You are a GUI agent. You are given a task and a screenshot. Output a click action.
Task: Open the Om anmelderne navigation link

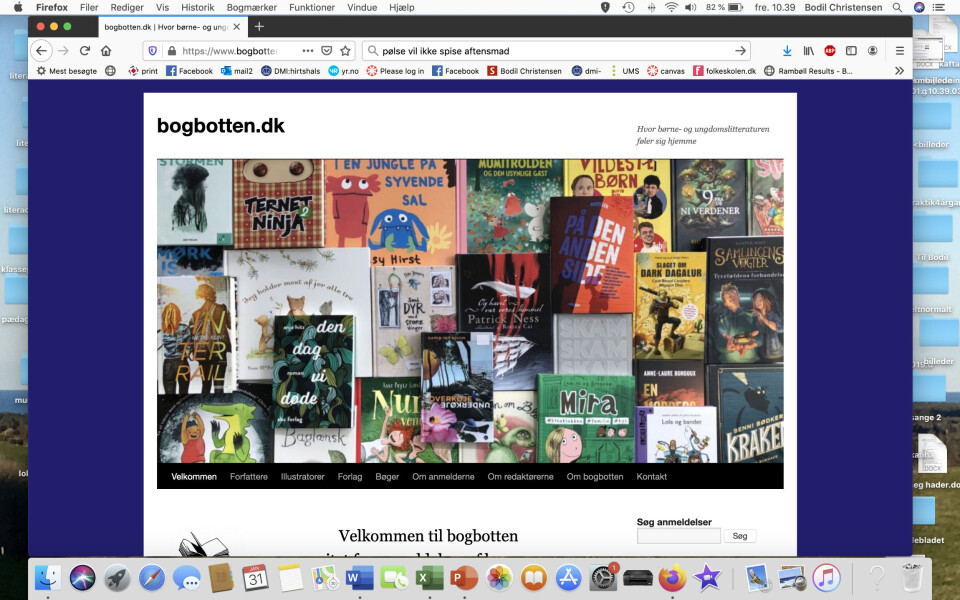pos(443,477)
